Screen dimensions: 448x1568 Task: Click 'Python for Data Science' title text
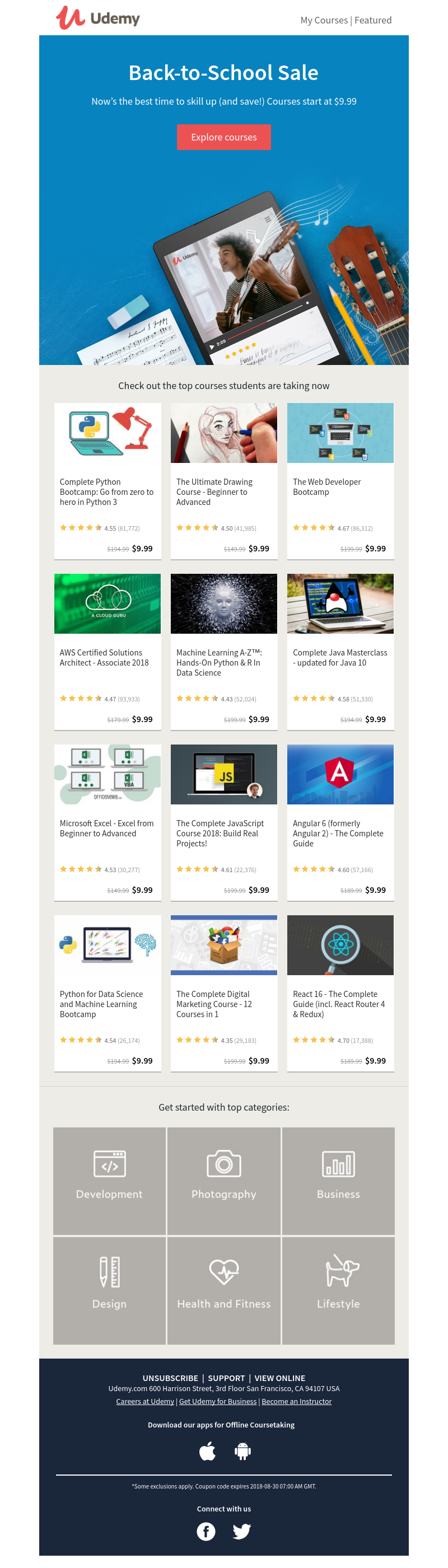101,1004
